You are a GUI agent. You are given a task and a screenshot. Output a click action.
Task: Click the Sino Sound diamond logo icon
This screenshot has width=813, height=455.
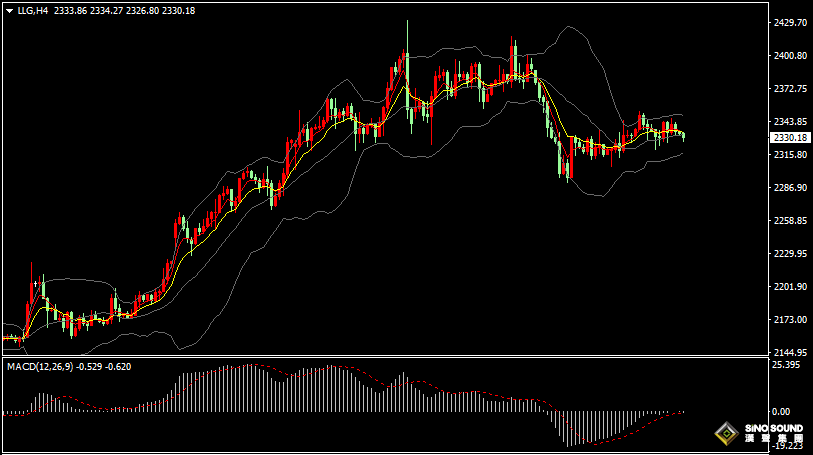pos(726,434)
